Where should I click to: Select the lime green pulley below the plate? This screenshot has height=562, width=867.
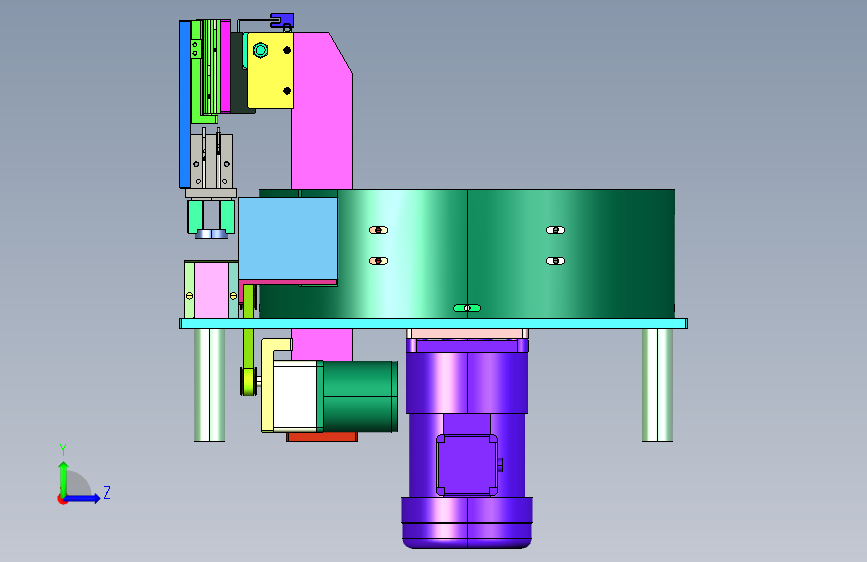(x=248, y=381)
